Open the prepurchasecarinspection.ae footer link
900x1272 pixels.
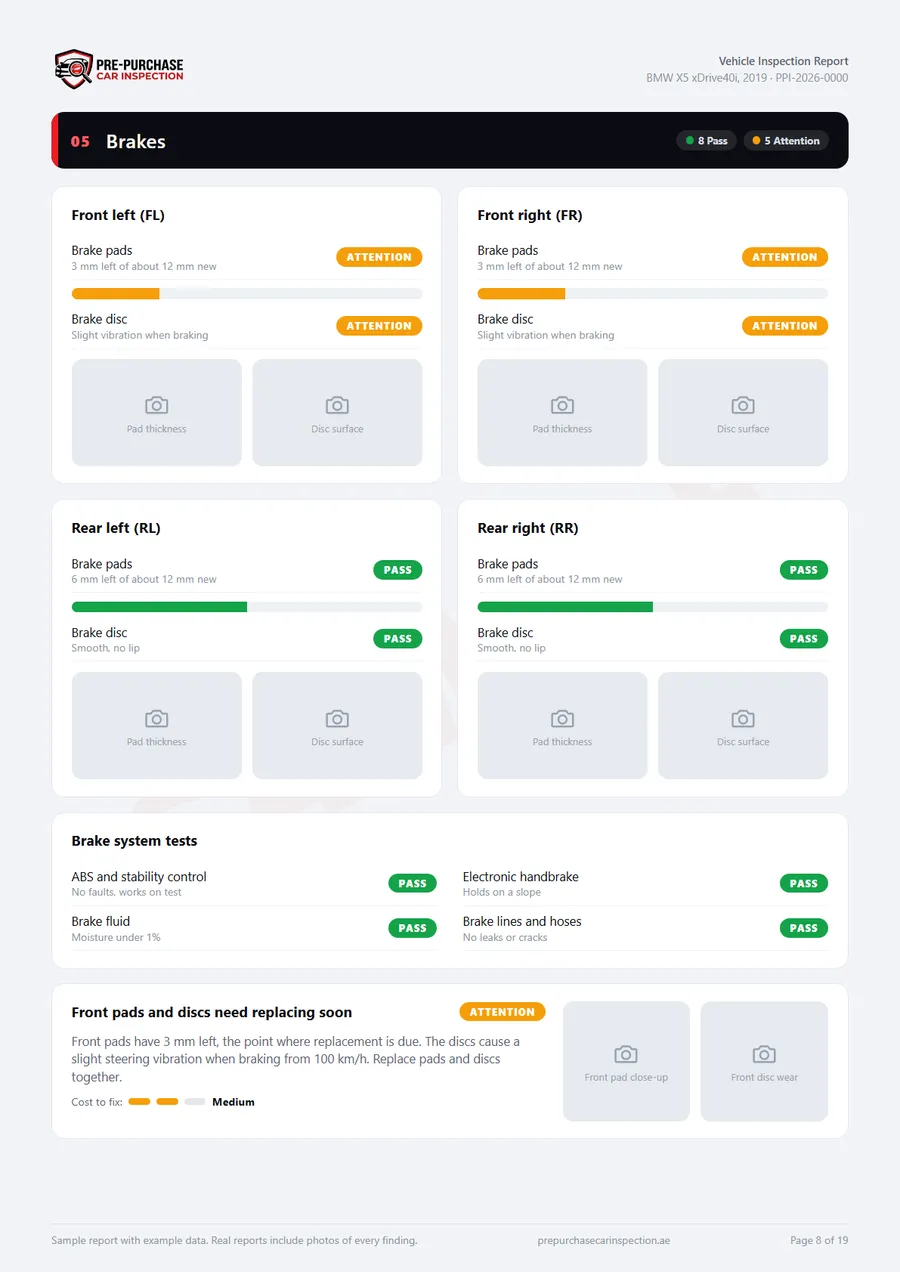tap(604, 1240)
